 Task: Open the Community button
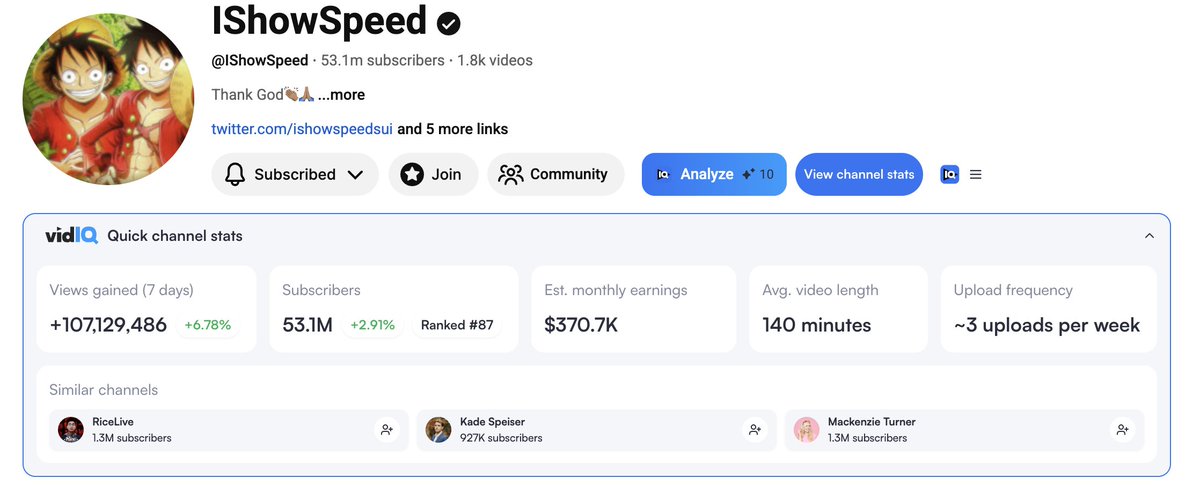click(556, 174)
